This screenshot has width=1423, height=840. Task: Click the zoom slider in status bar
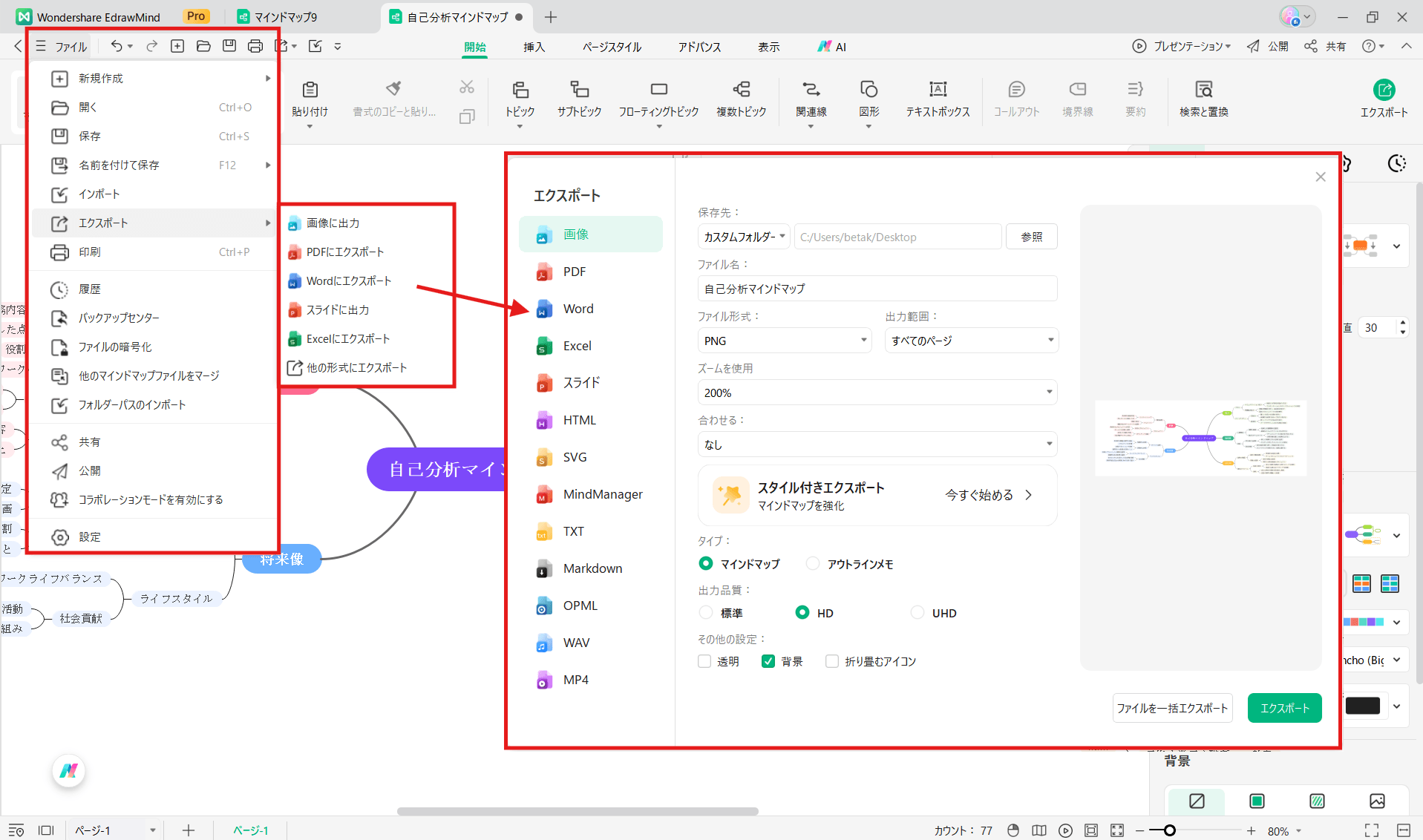point(1194,830)
